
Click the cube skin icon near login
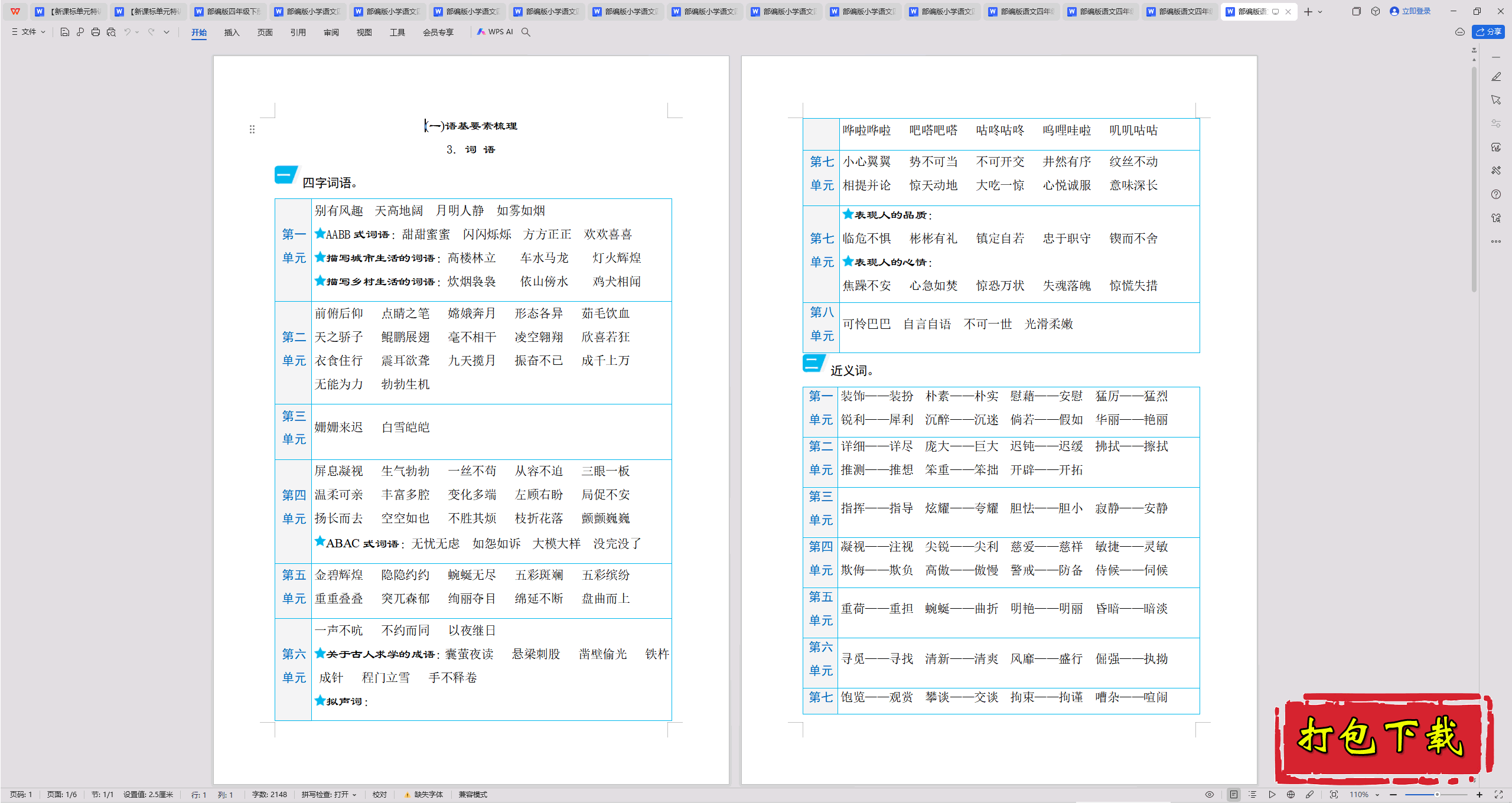click(1376, 11)
